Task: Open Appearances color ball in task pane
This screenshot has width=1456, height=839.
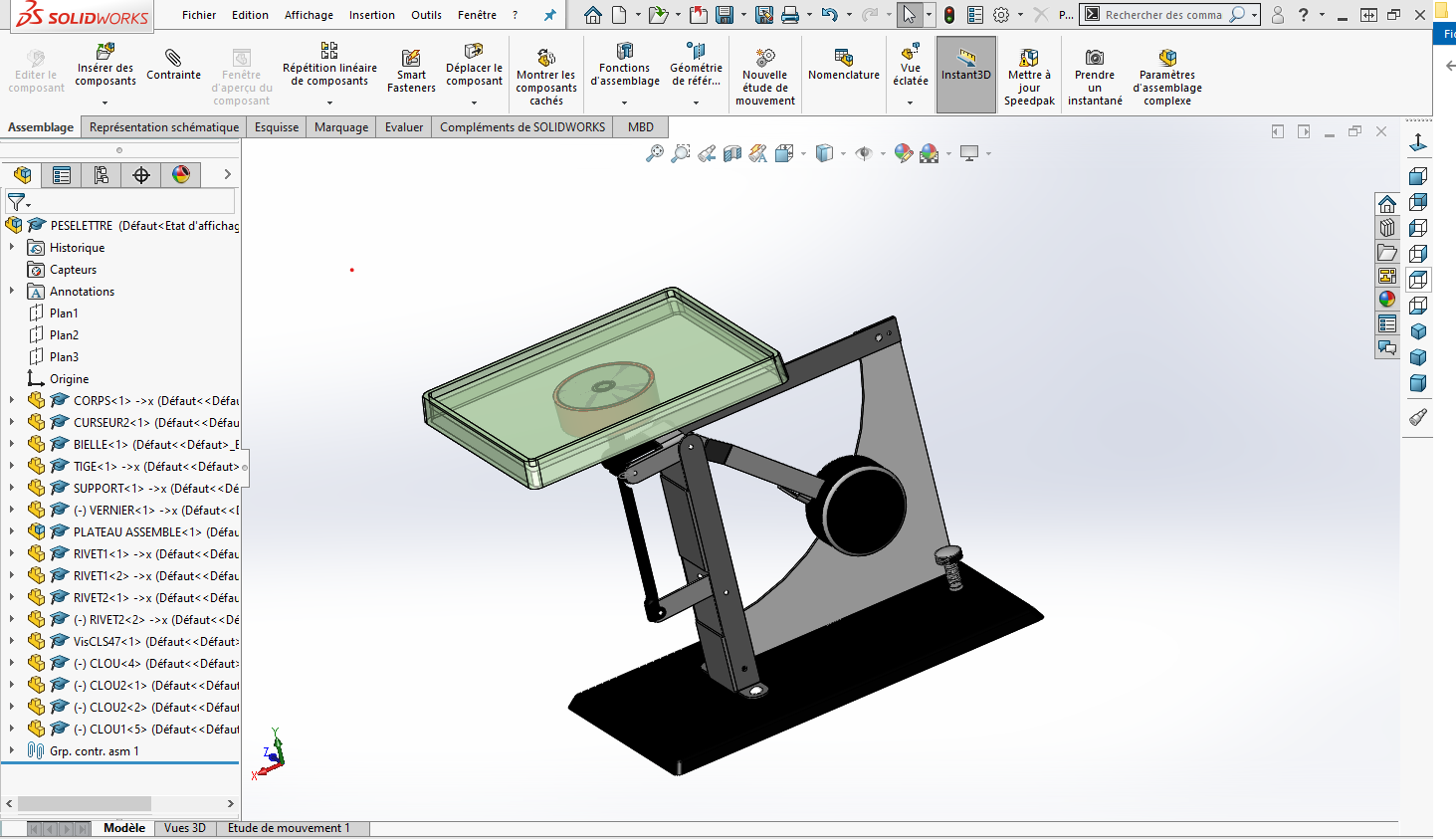Action: point(1387,299)
